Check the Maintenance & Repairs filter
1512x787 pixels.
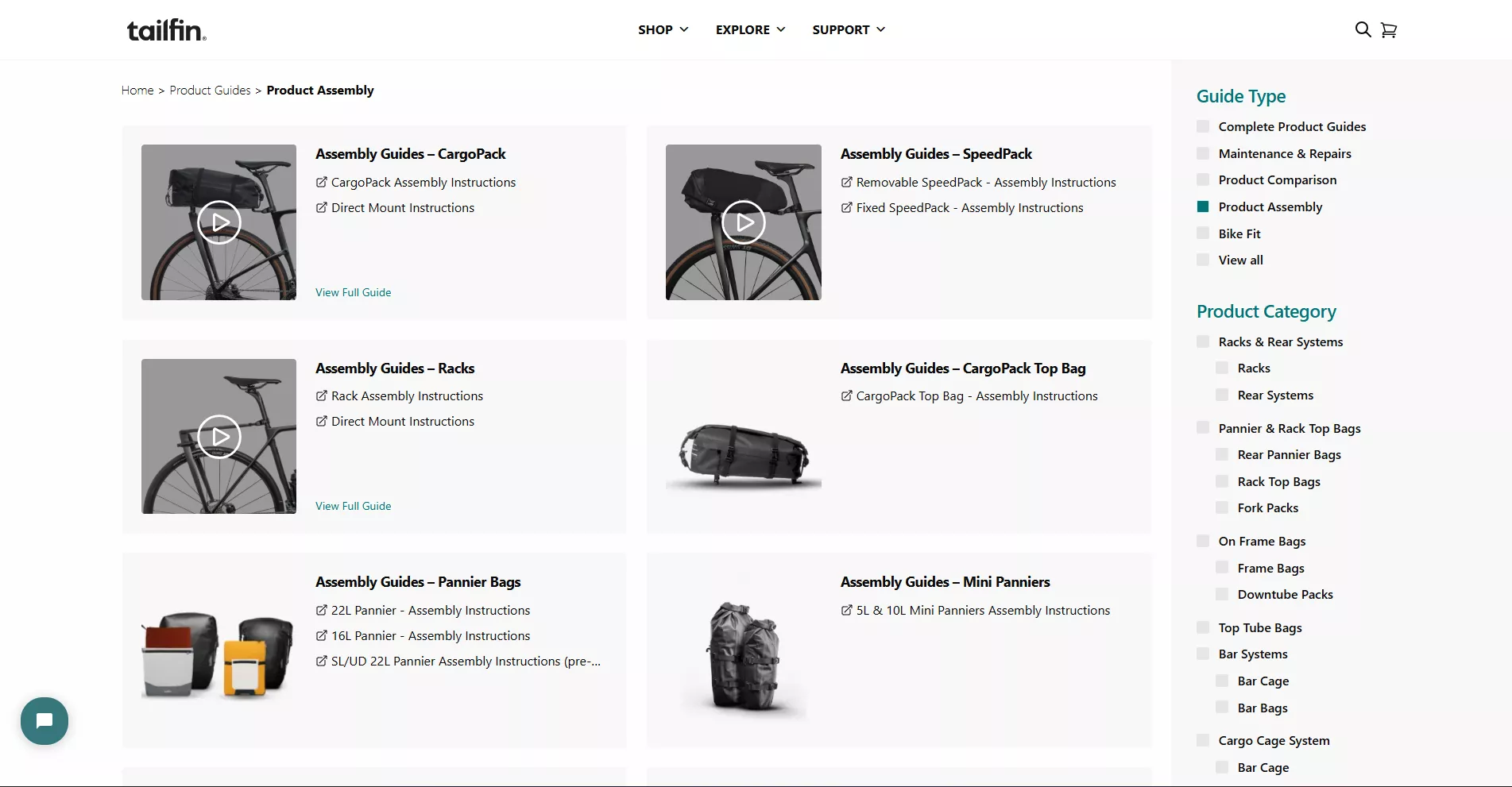[x=1203, y=154]
